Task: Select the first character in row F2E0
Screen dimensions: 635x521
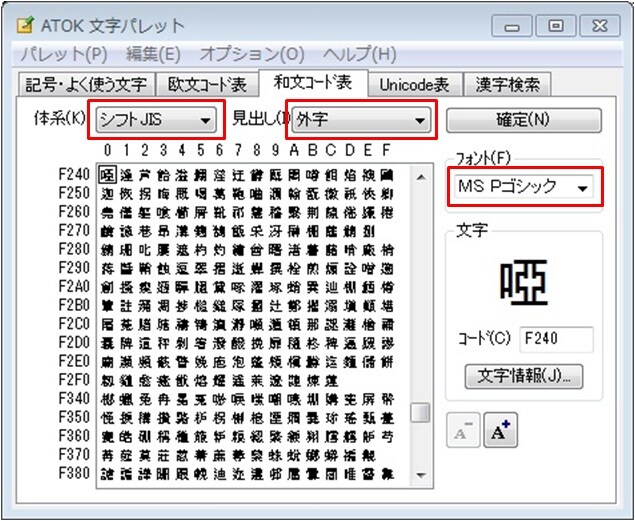Action: [108, 362]
